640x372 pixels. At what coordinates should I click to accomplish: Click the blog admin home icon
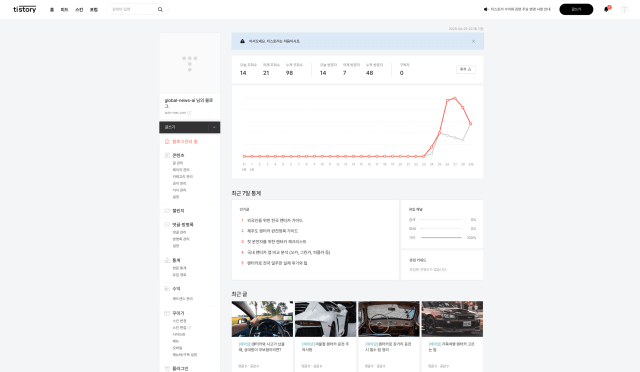click(167, 142)
